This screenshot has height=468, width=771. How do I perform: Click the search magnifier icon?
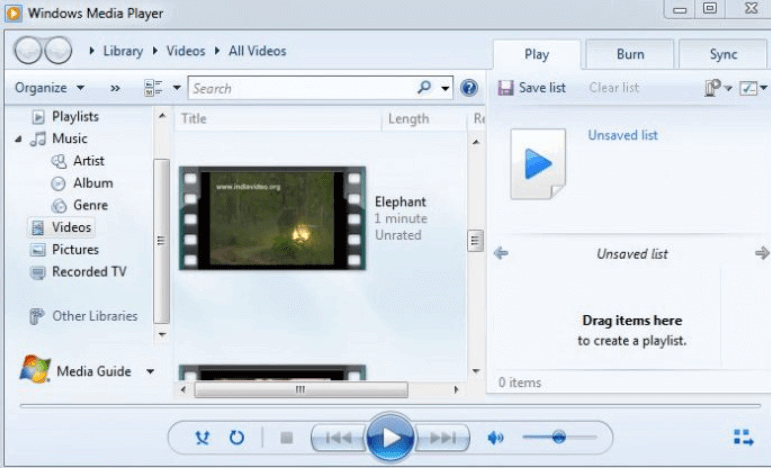coord(424,88)
